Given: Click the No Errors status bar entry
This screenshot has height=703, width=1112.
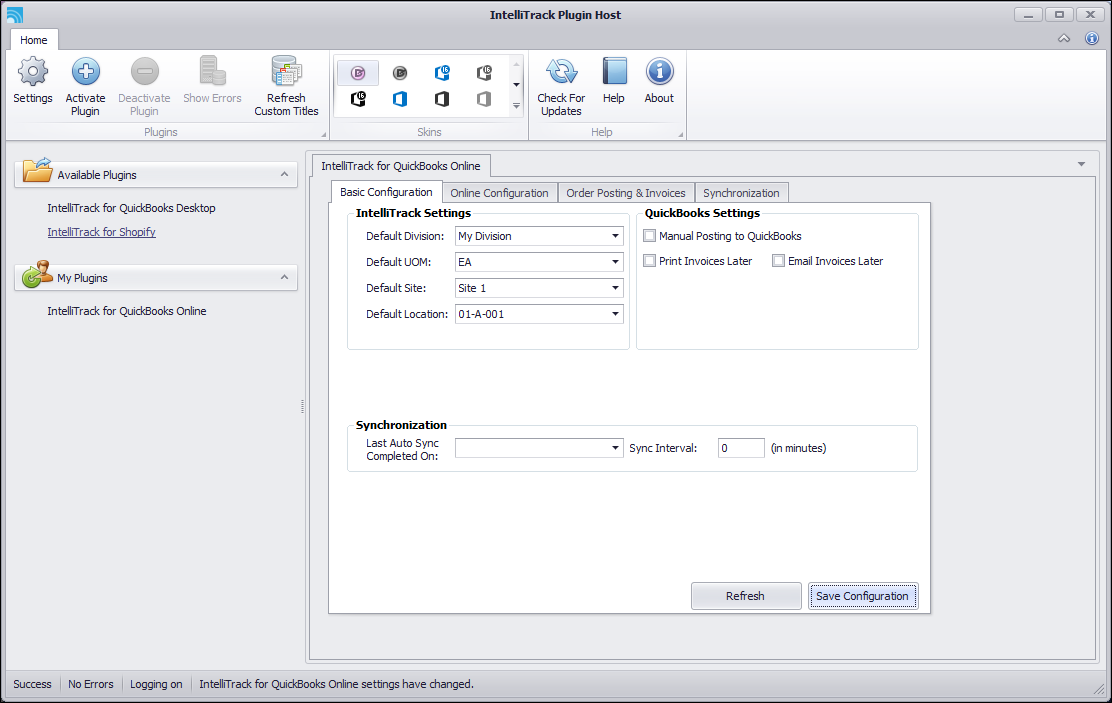Looking at the screenshot, I should [x=91, y=684].
